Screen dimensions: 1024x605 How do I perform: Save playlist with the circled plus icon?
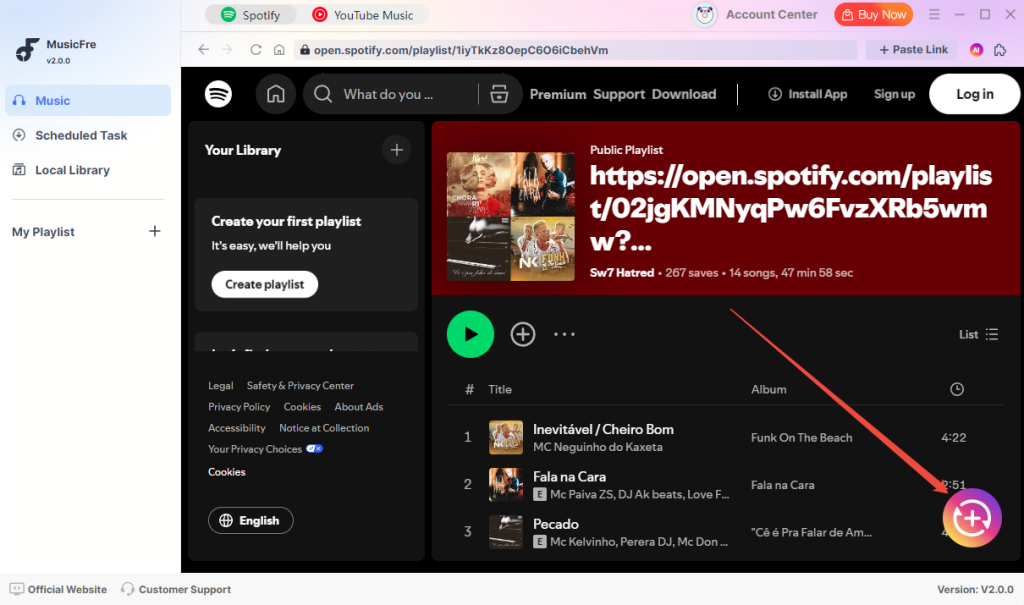coord(522,334)
